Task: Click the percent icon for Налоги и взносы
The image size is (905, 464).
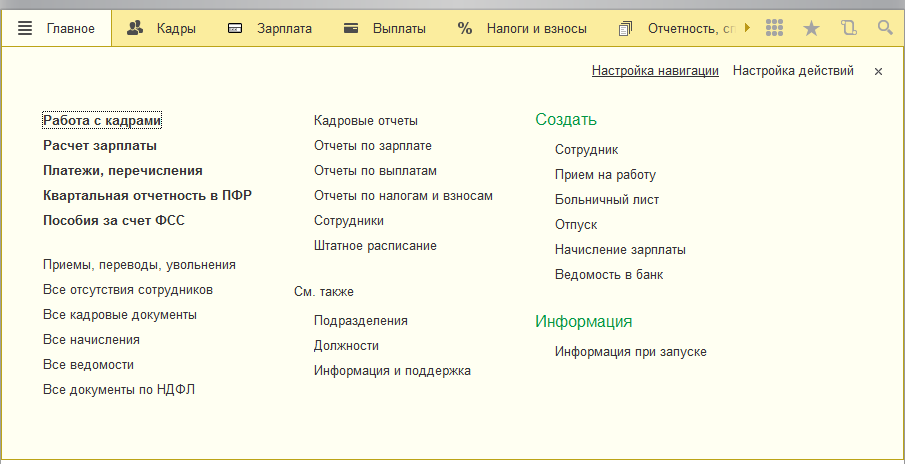Action: point(465,28)
